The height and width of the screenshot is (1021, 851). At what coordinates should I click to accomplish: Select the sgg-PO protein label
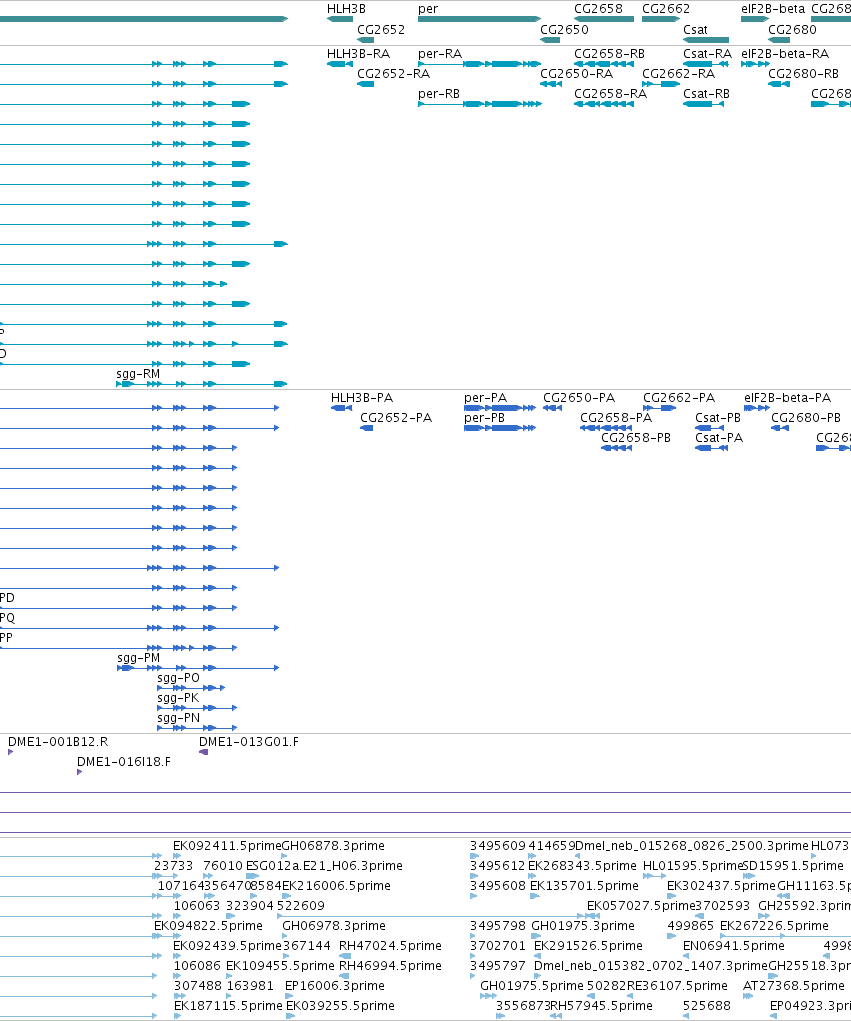(178, 678)
